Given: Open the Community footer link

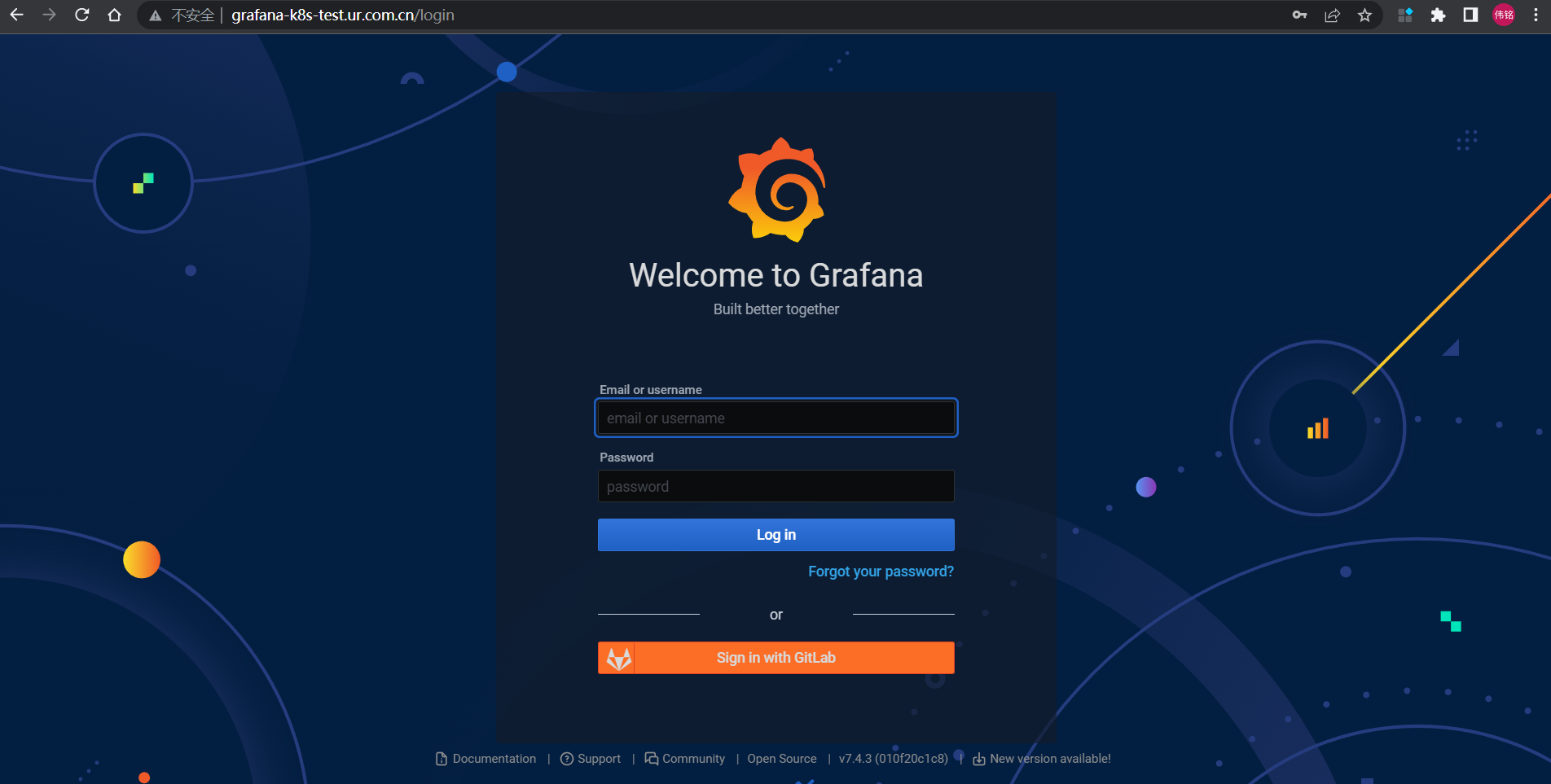Looking at the screenshot, I should tap(685, 759).
